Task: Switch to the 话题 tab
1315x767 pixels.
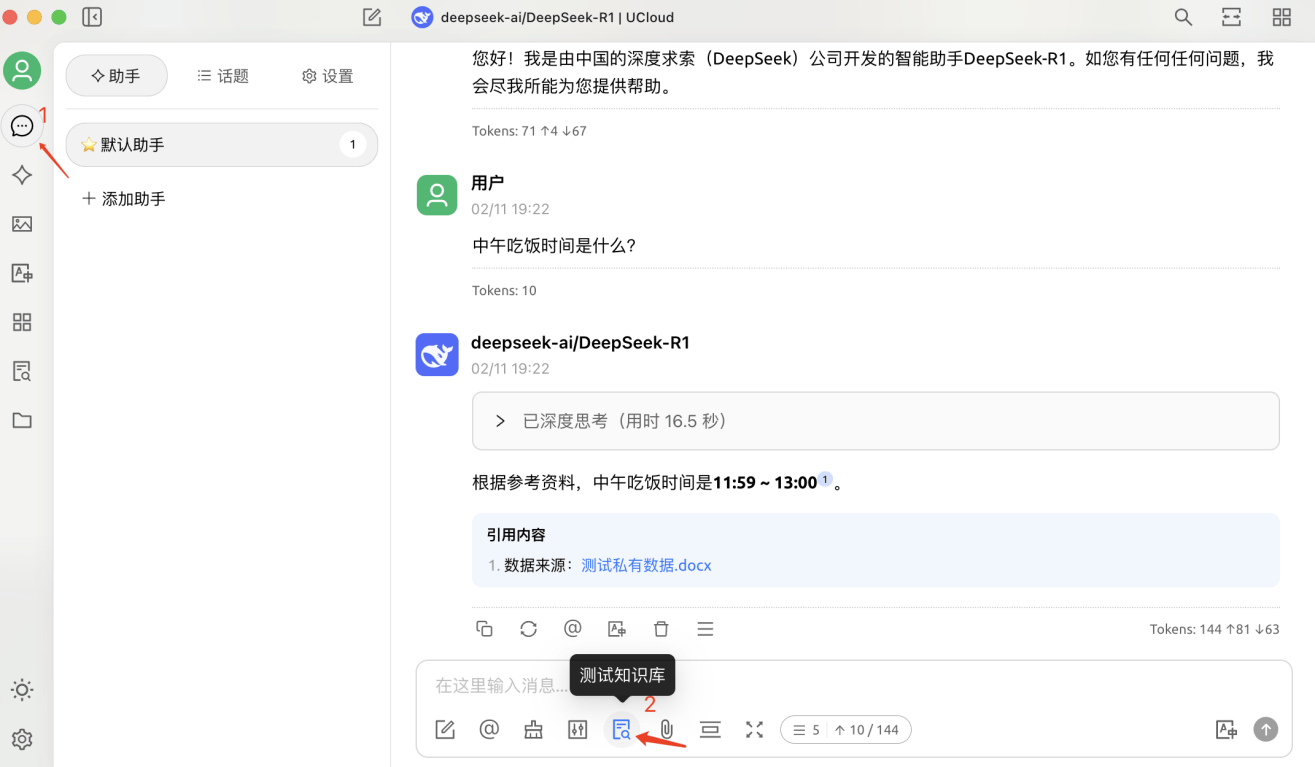Action: click(x=222, y=75)
